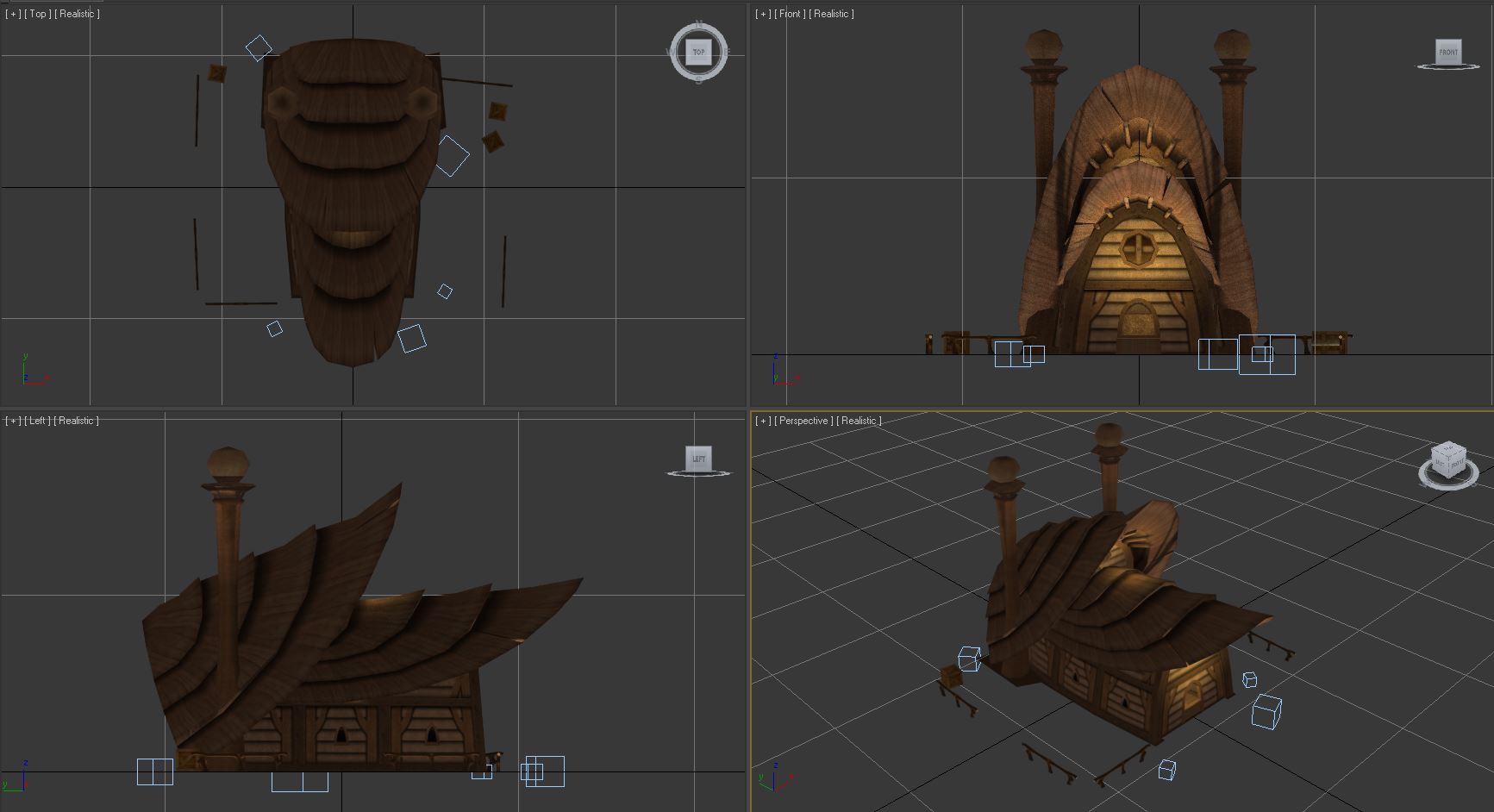This screenshot has height=812, width=1494.
Task: Open the [+] general menu in Front viewport
Action: [x=763, y=14]
